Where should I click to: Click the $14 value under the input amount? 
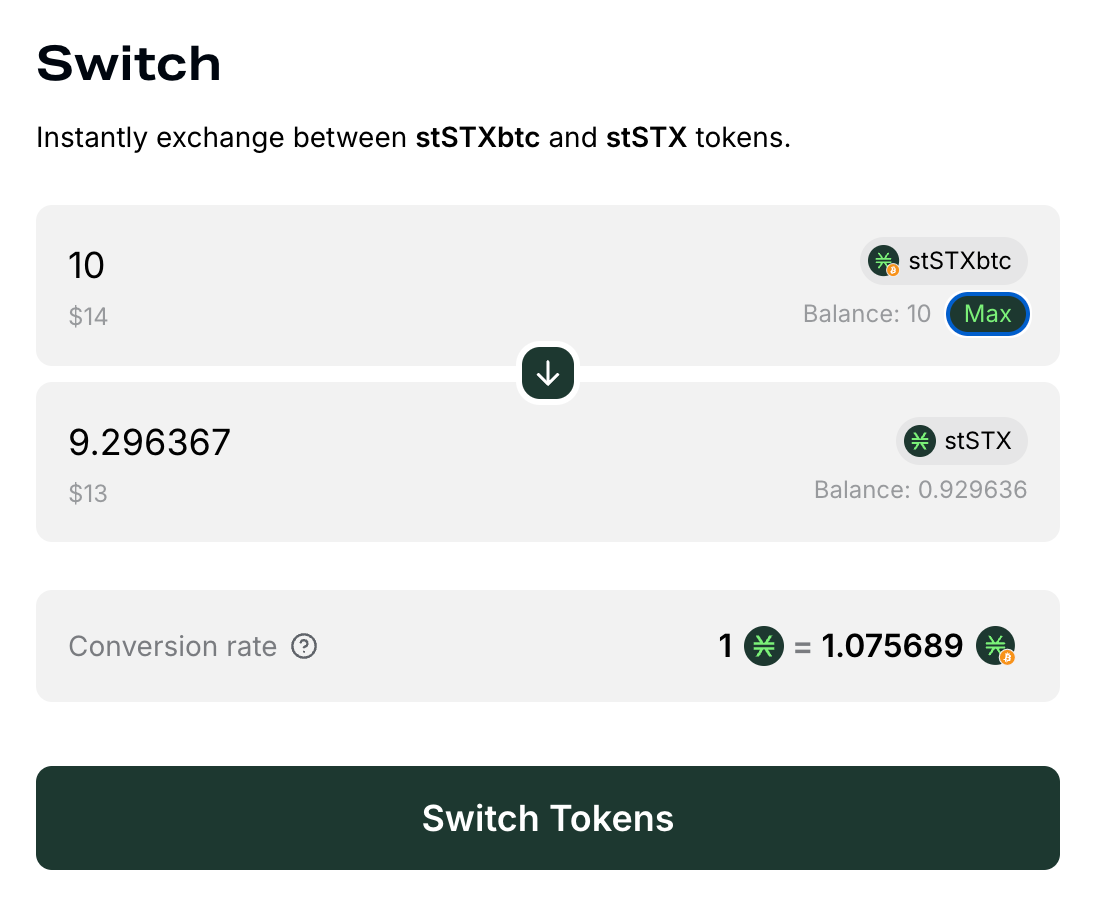(x=88, y=317)
